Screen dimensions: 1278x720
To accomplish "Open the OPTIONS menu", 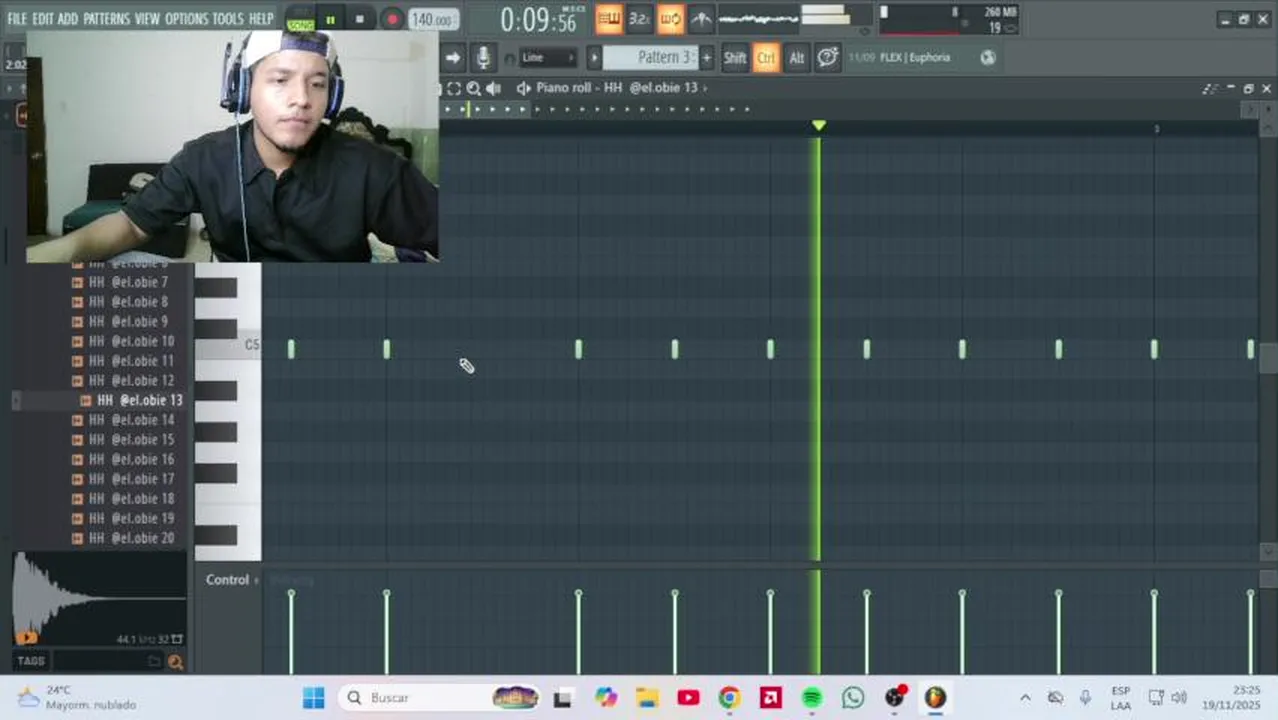I will [186, 19].
